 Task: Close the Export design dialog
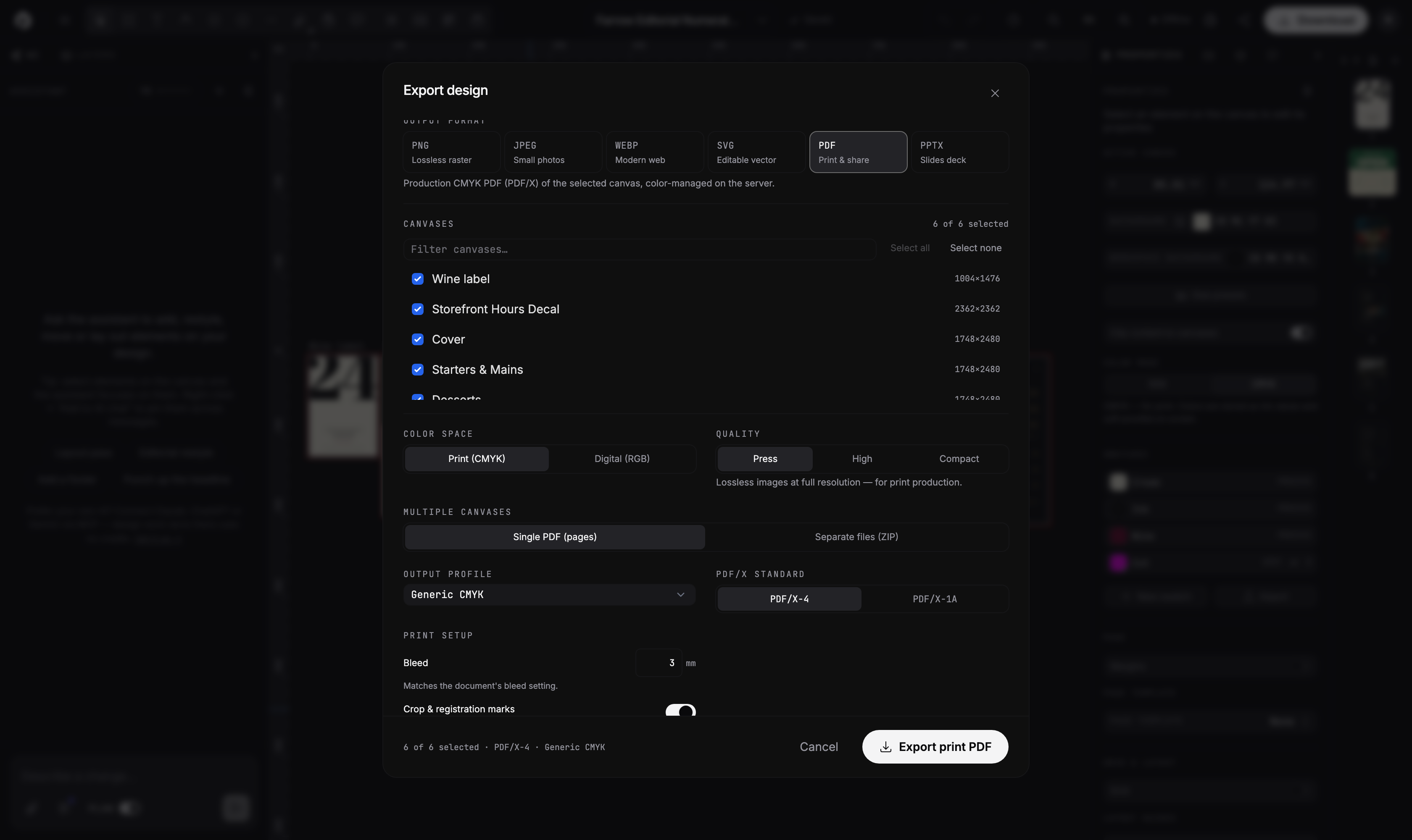995,93
